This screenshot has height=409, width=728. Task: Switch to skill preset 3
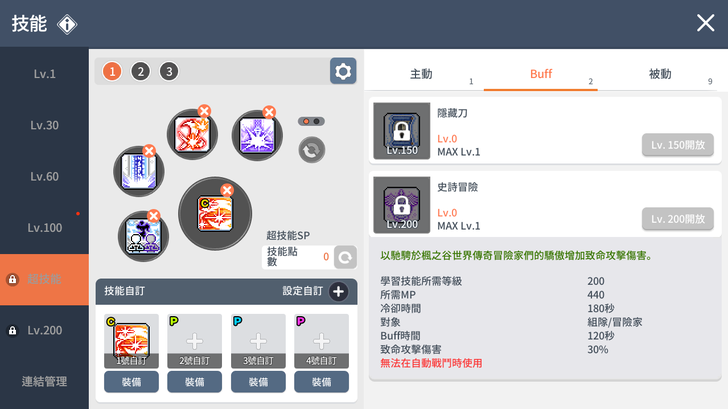tap(169, 71)
